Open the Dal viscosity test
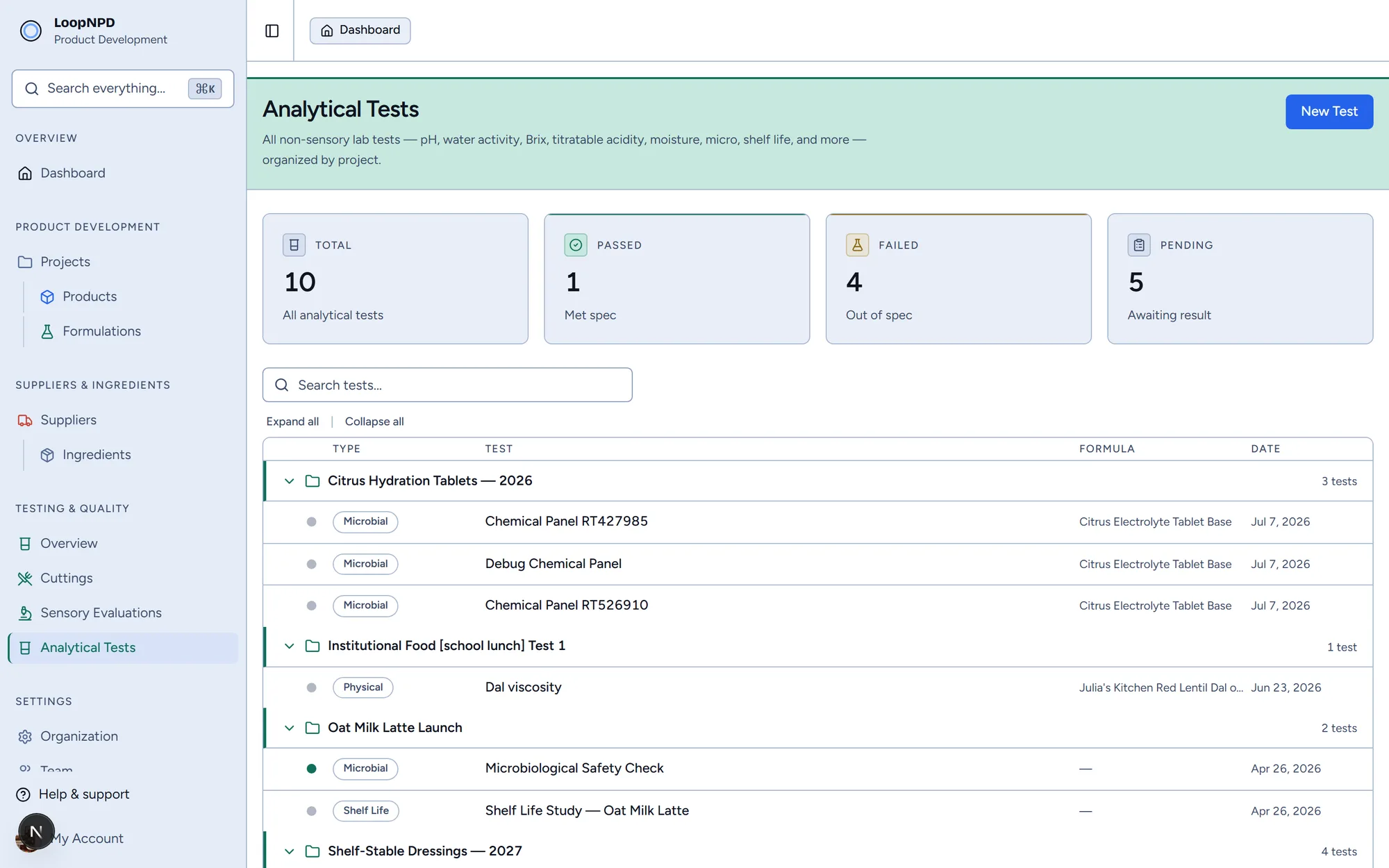Viewport: 1389px width, 868px height. (x=523, y=687)
